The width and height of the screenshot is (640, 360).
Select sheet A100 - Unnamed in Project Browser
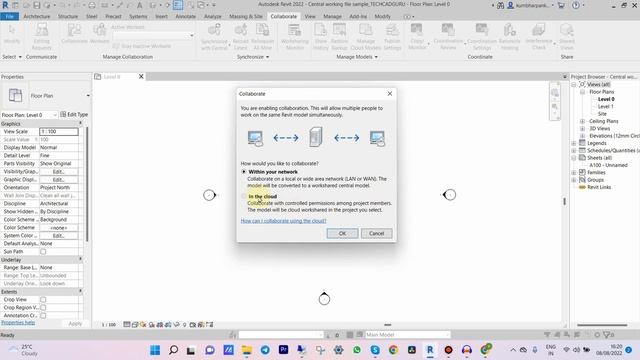[608, 165]
